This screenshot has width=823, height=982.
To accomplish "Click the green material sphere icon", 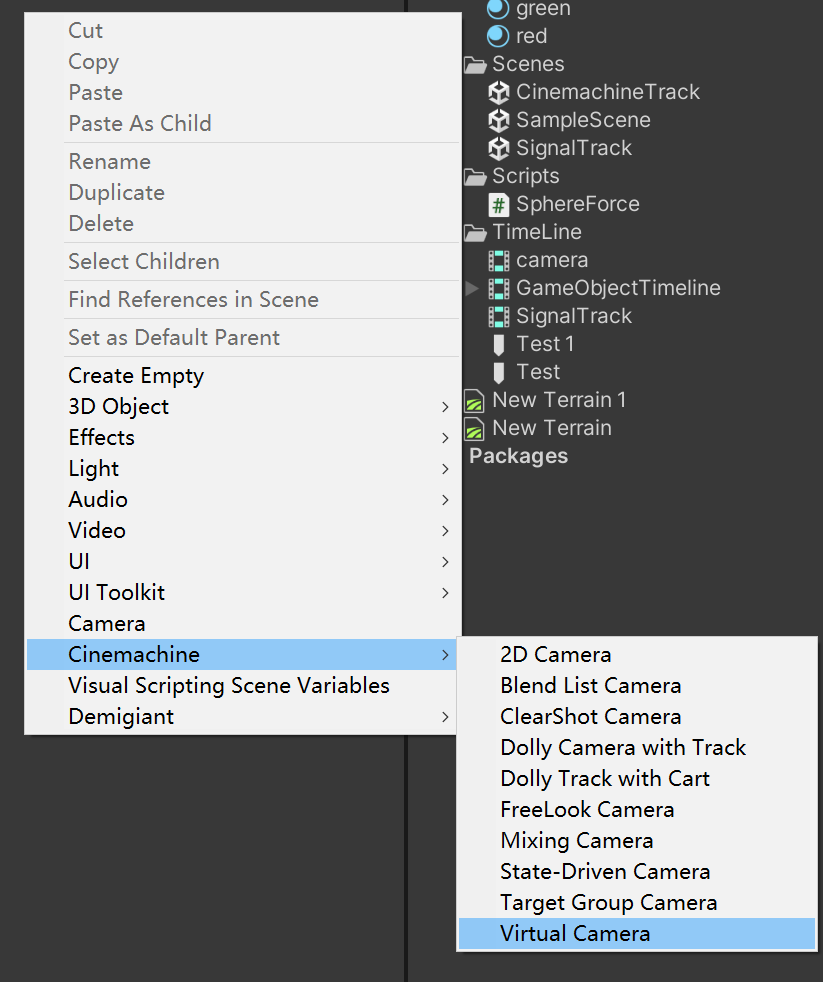I will point(498,9).
